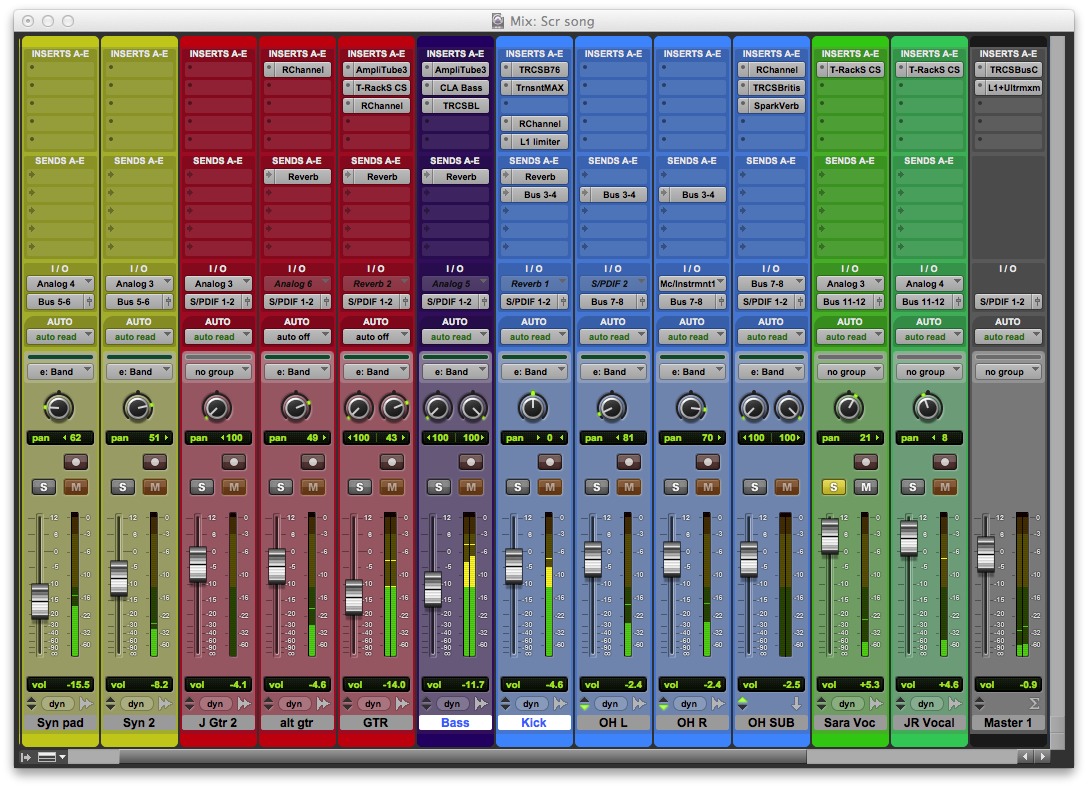Viewport: 1088px width, 788px height.
Task: Solo the Sara Voc track
Action: pyautogui.click(x=833, y=487)
